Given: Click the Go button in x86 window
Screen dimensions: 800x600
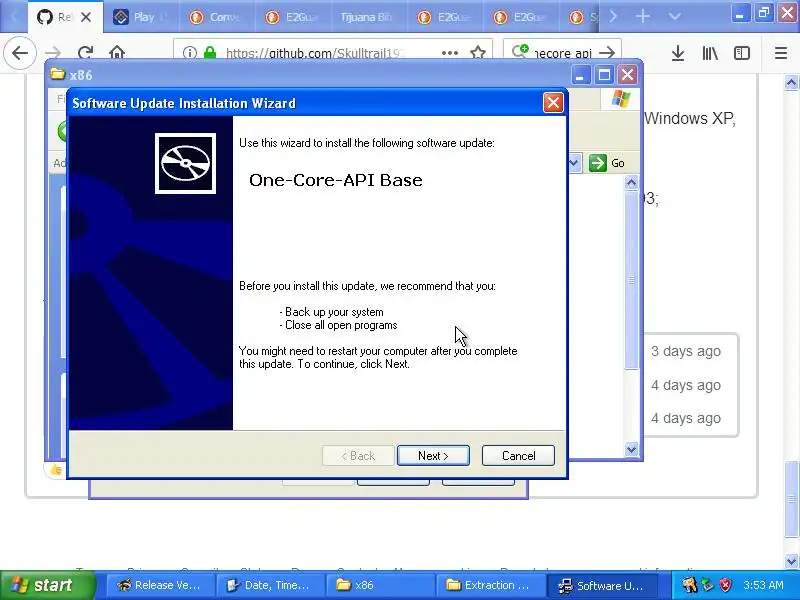Looking at the screenshot, I should point(607,163).
